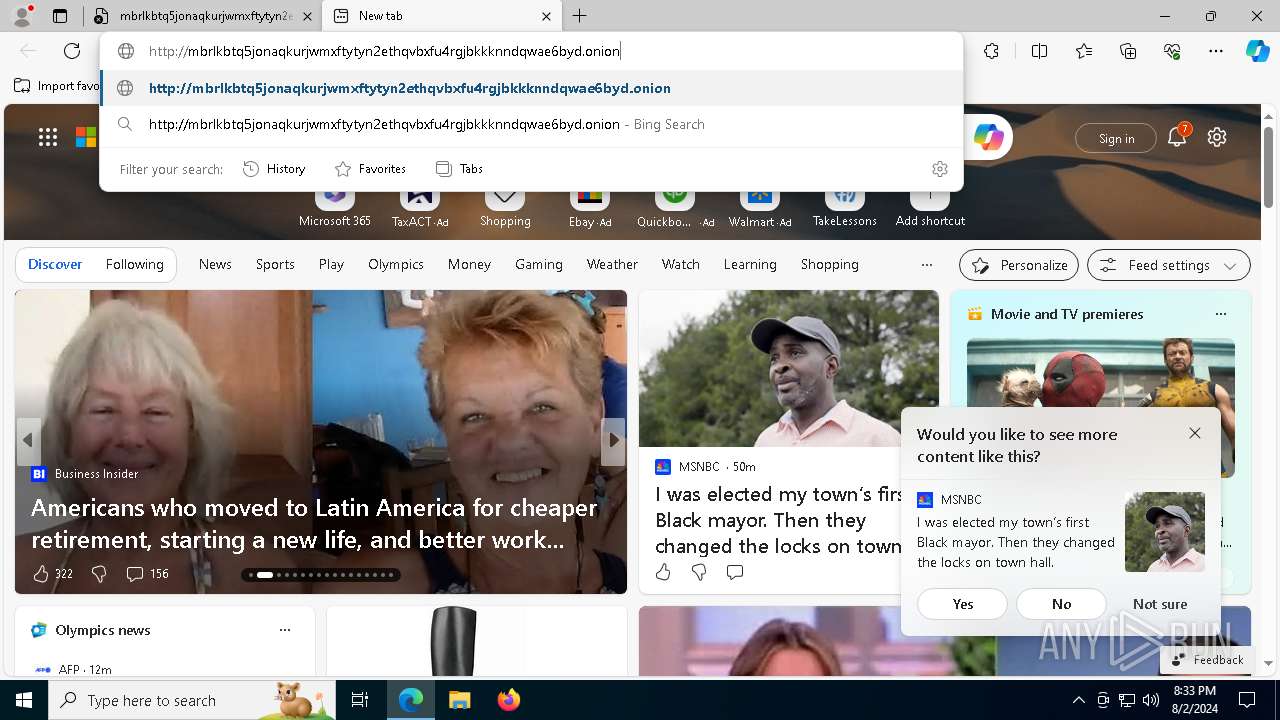This screenshot has height=720, width=1280.
Task: Close the onion address tab
Action: [x=307, y=16]
